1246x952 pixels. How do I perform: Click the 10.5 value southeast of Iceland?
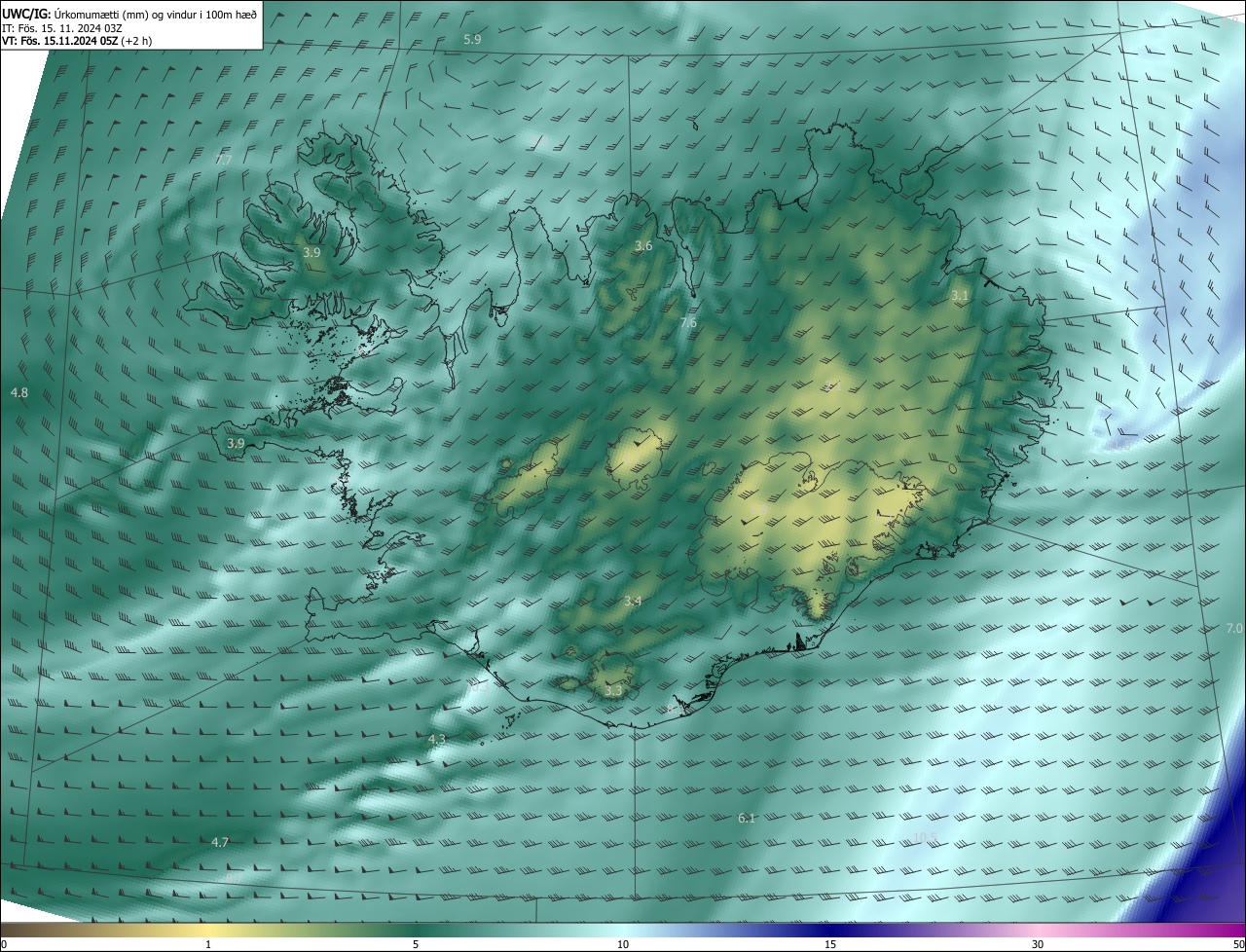click(925, 837)
